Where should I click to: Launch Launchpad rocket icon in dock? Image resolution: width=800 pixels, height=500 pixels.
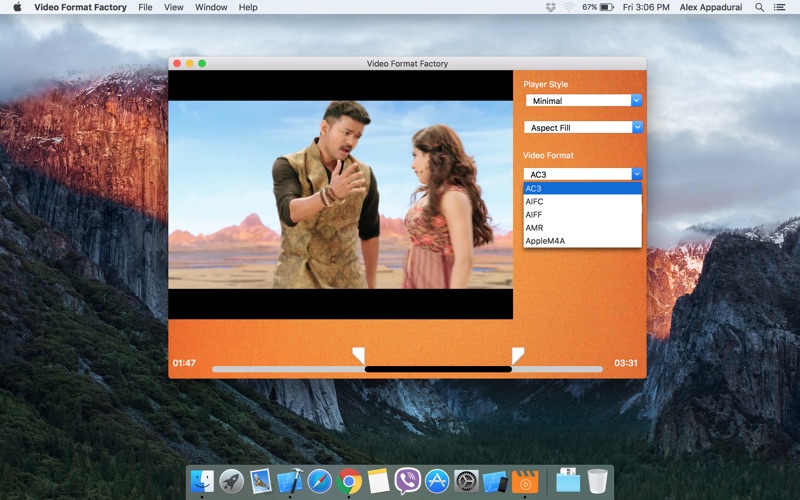pos(232,481)
